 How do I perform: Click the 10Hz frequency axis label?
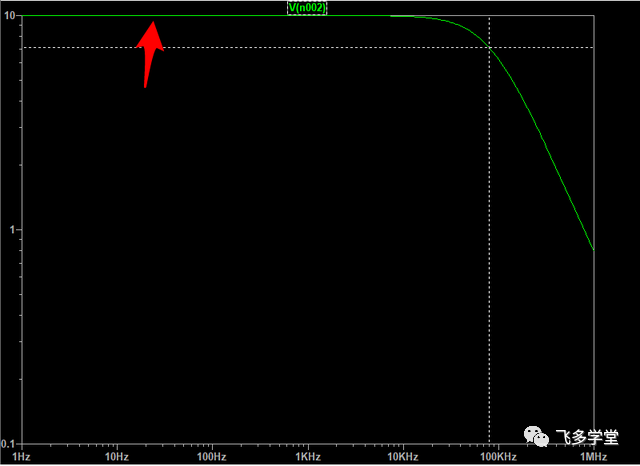[x=117, y=457]
